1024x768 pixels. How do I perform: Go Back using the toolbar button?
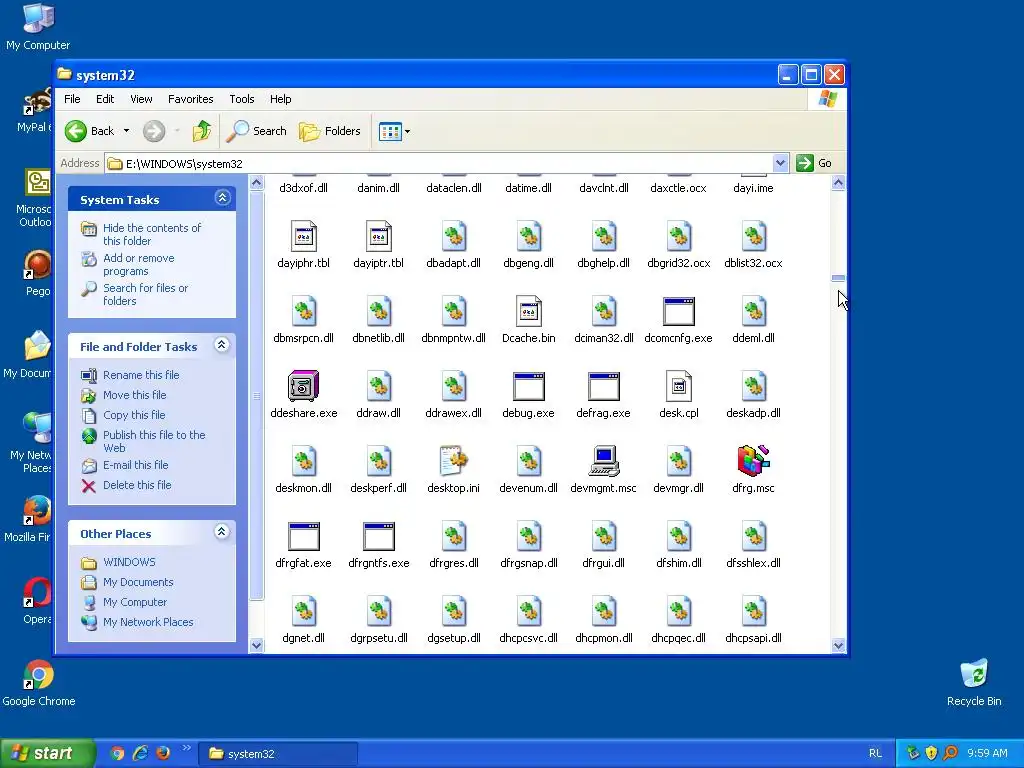pyautogui.click(x=89, y=131)
